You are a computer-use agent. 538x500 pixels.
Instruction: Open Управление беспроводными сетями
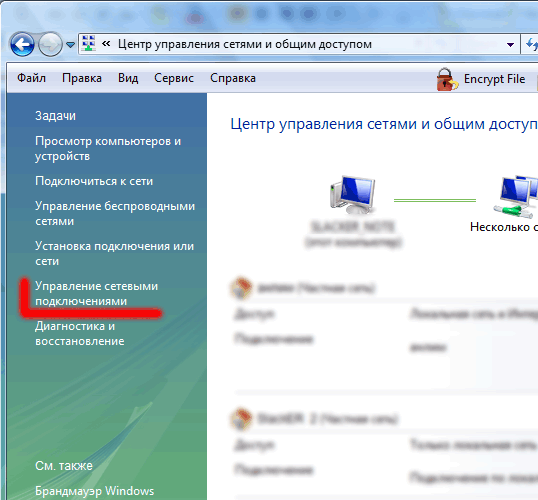[115, 213]
